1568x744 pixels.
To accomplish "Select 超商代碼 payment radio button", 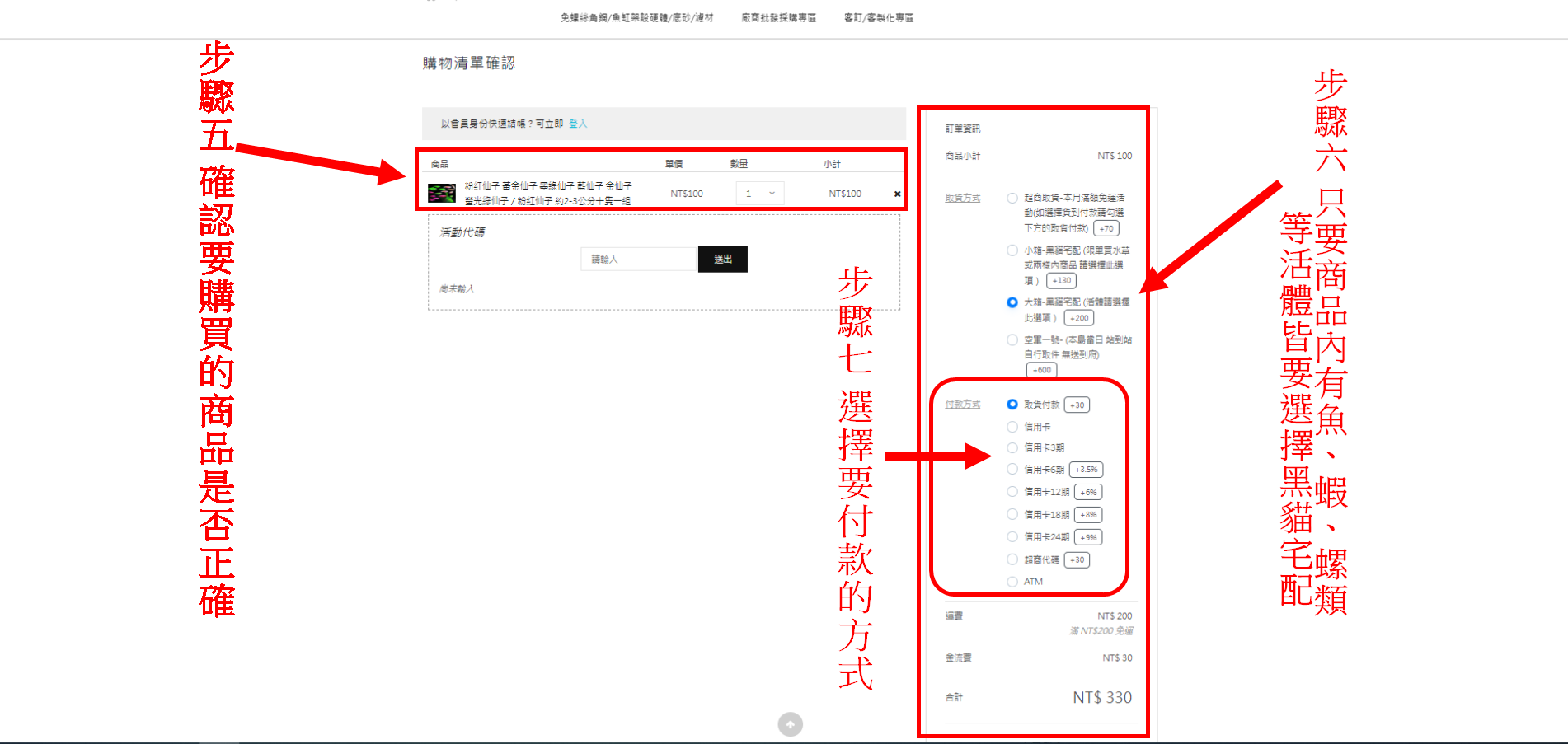I will pos(1012,559).
